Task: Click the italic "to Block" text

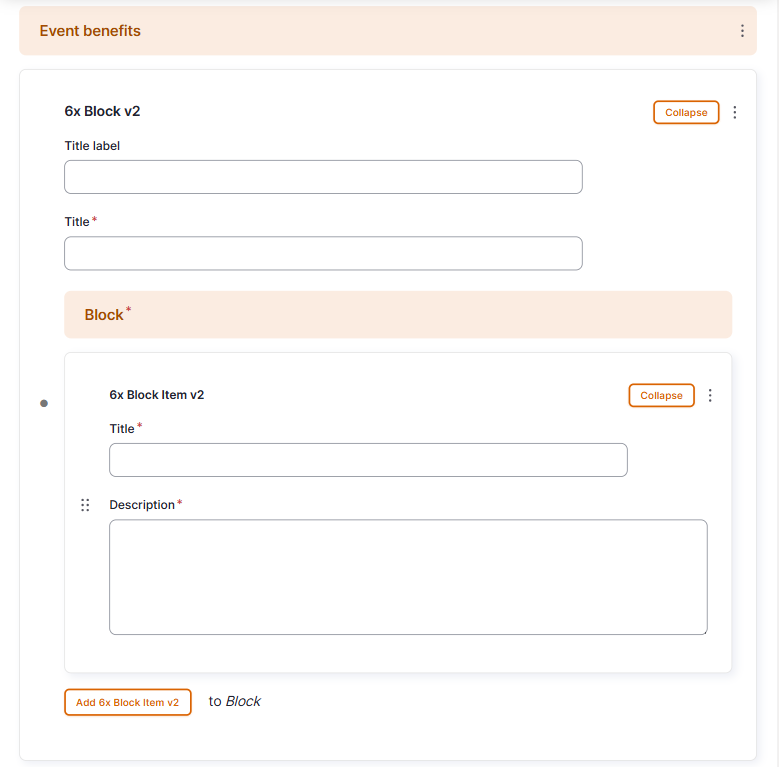Action: [235, 701]
